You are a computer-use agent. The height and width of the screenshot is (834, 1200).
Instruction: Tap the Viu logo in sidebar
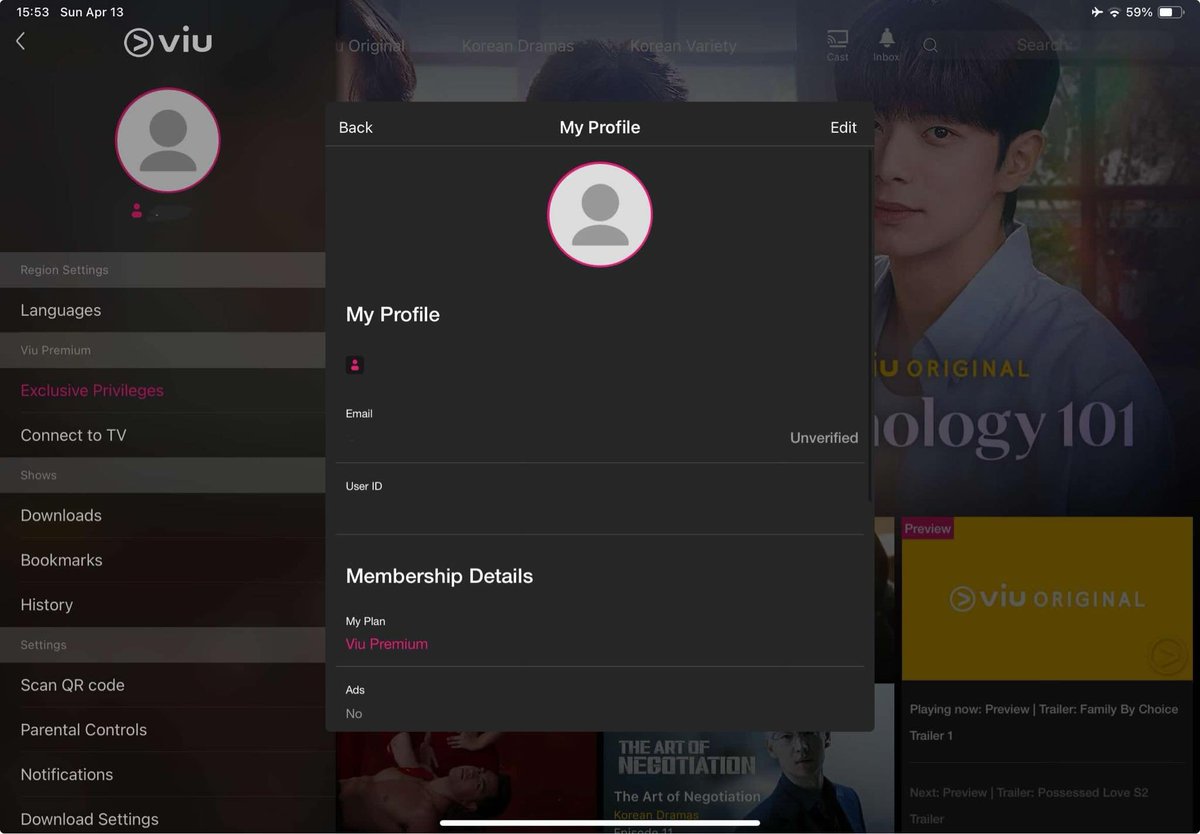tap(168, 42)
